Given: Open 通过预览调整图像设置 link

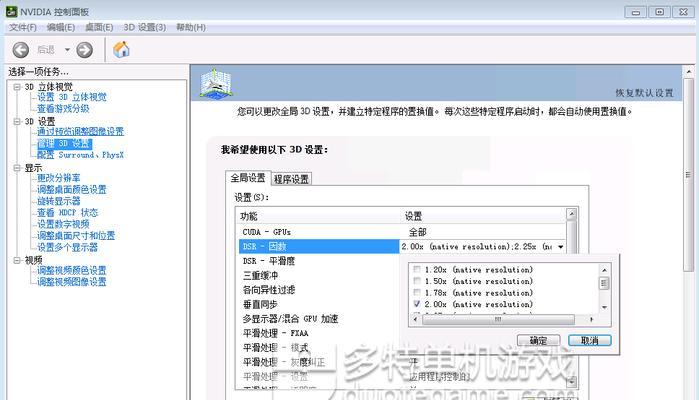Looking at the screenshot, I should pyautogui.click(x=80, y=132).
